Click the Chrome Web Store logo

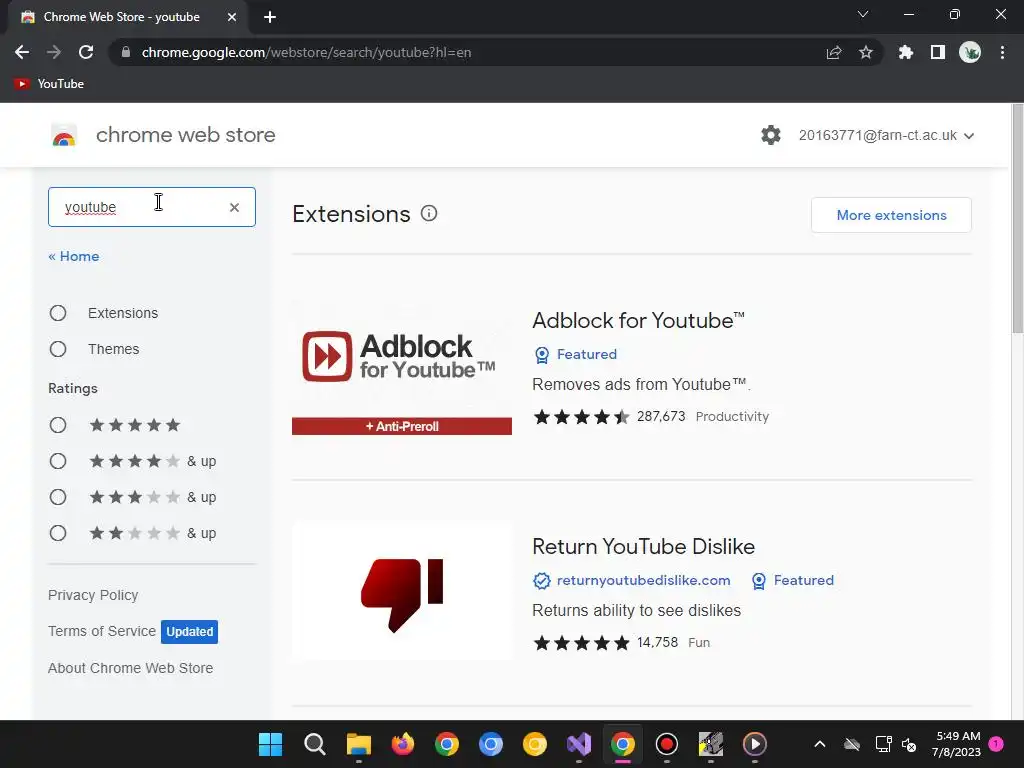point(64,135)
